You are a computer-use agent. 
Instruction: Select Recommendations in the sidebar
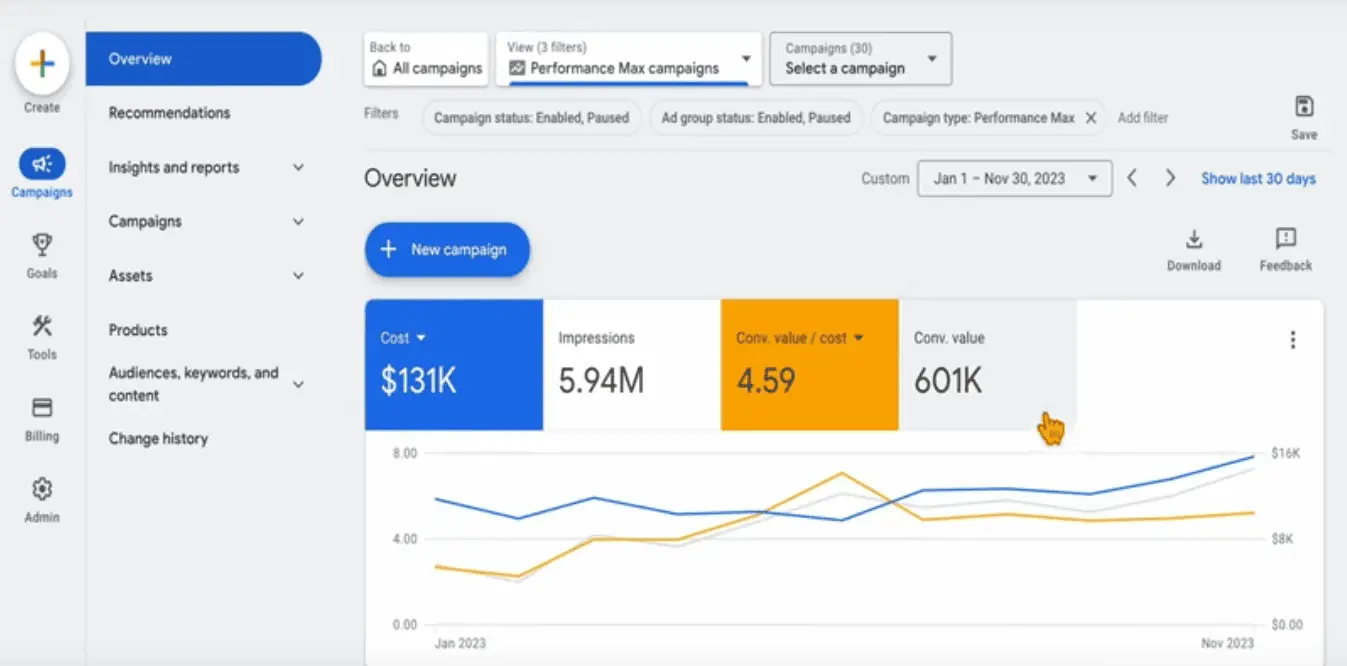coord(169,113)
